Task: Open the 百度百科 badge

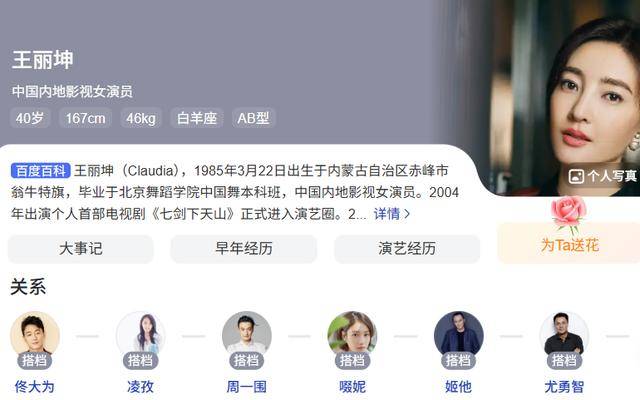Action: coord(41,170)
